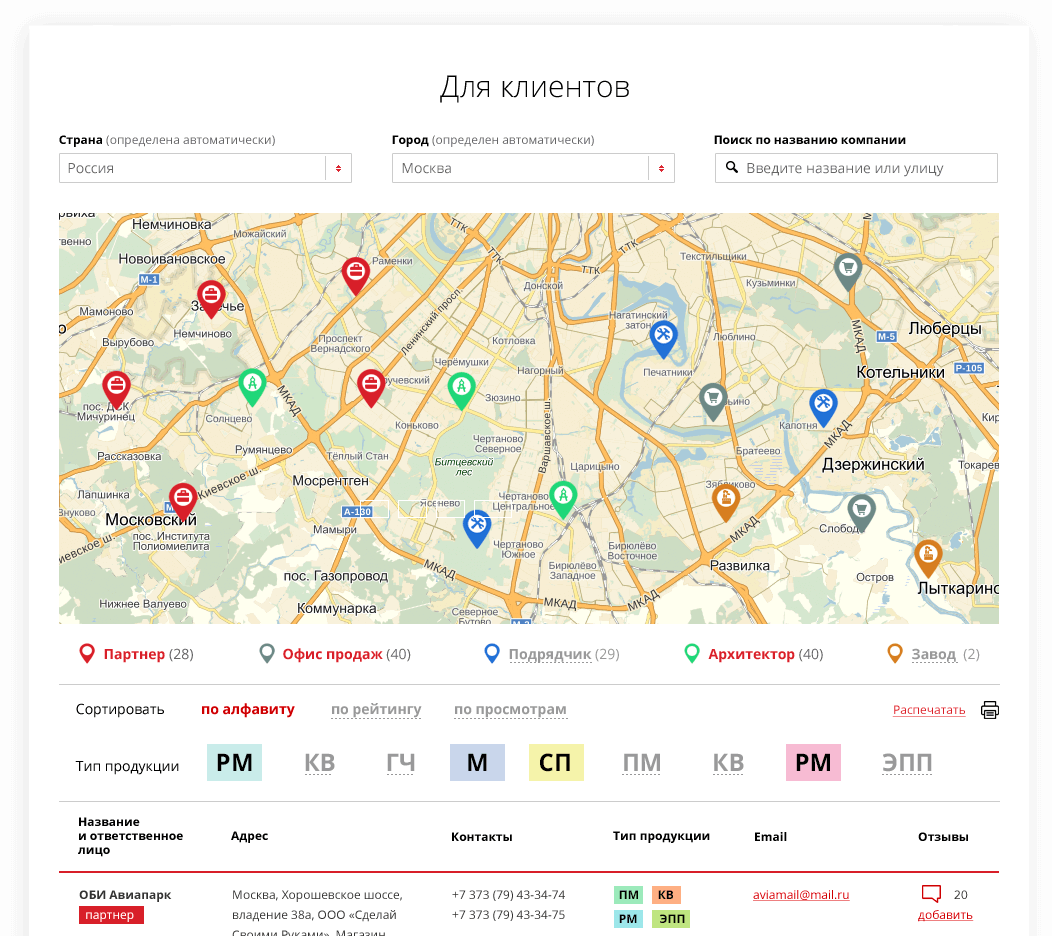Open the blue contractor pin near Капотня
The height and width of the screenshot is (936, 1052).
click(x=823, y=407)
